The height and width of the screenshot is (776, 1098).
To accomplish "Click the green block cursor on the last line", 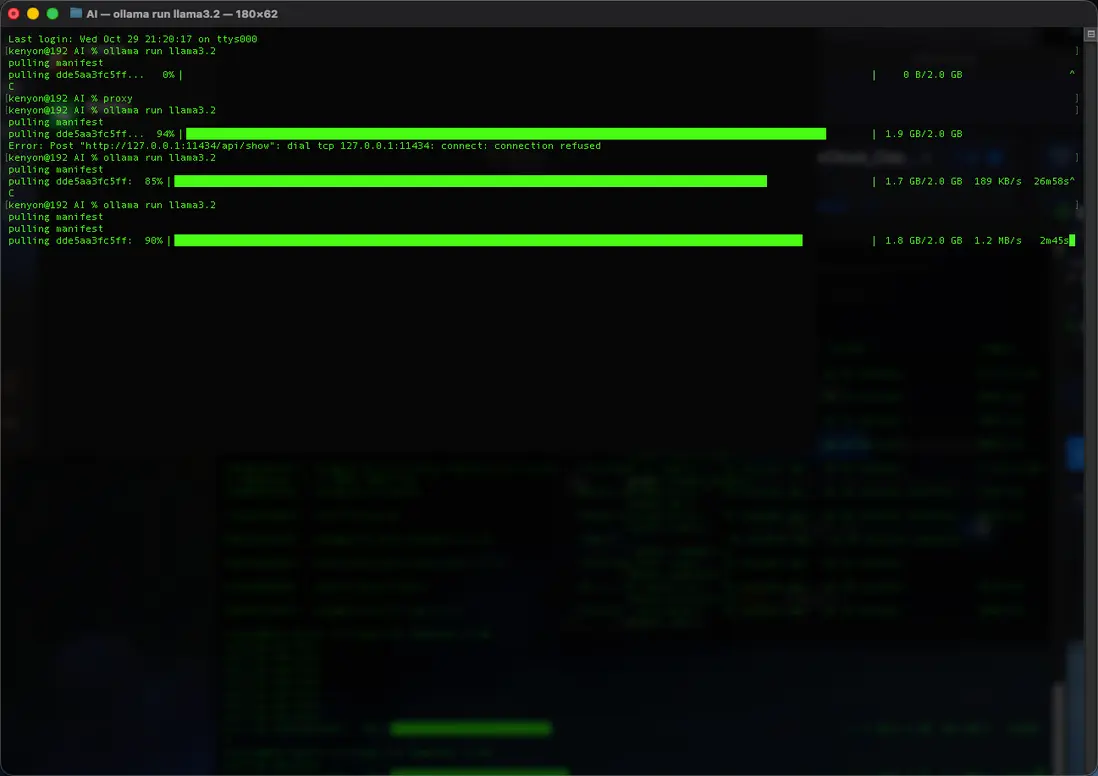I will click(x=1071, y=240).
